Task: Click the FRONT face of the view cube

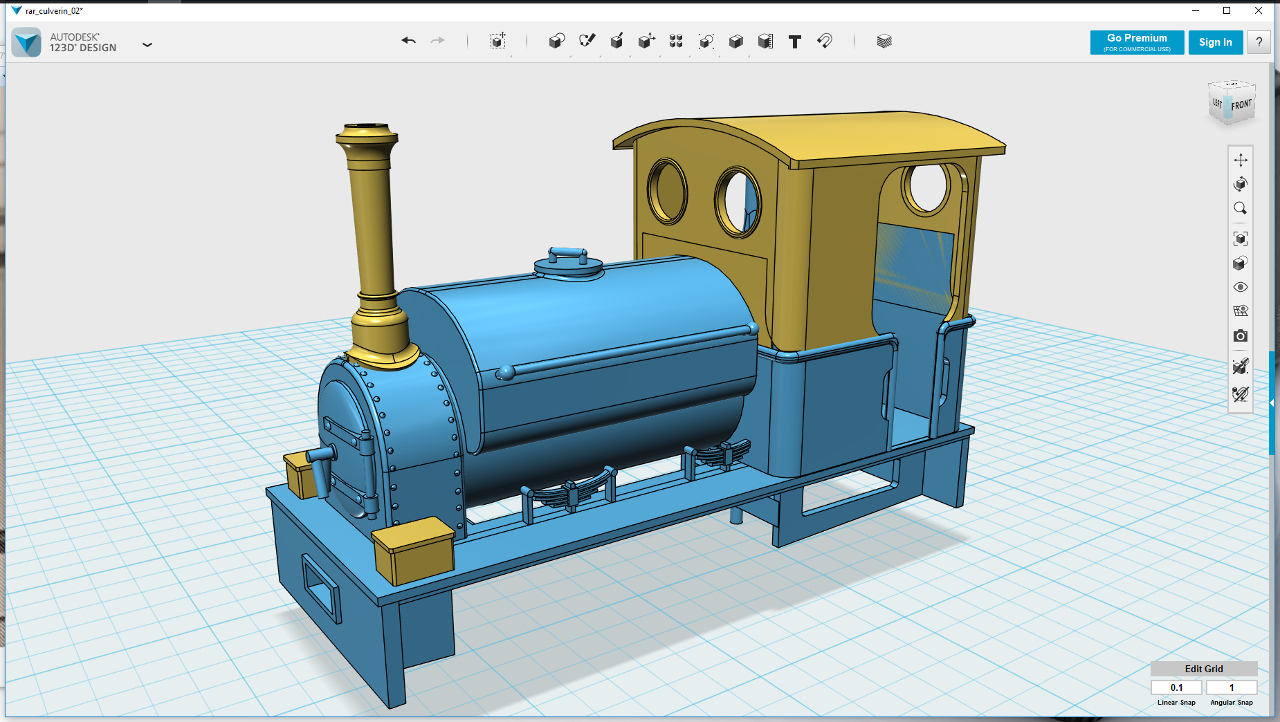Action: click(x=1241, y=105)
